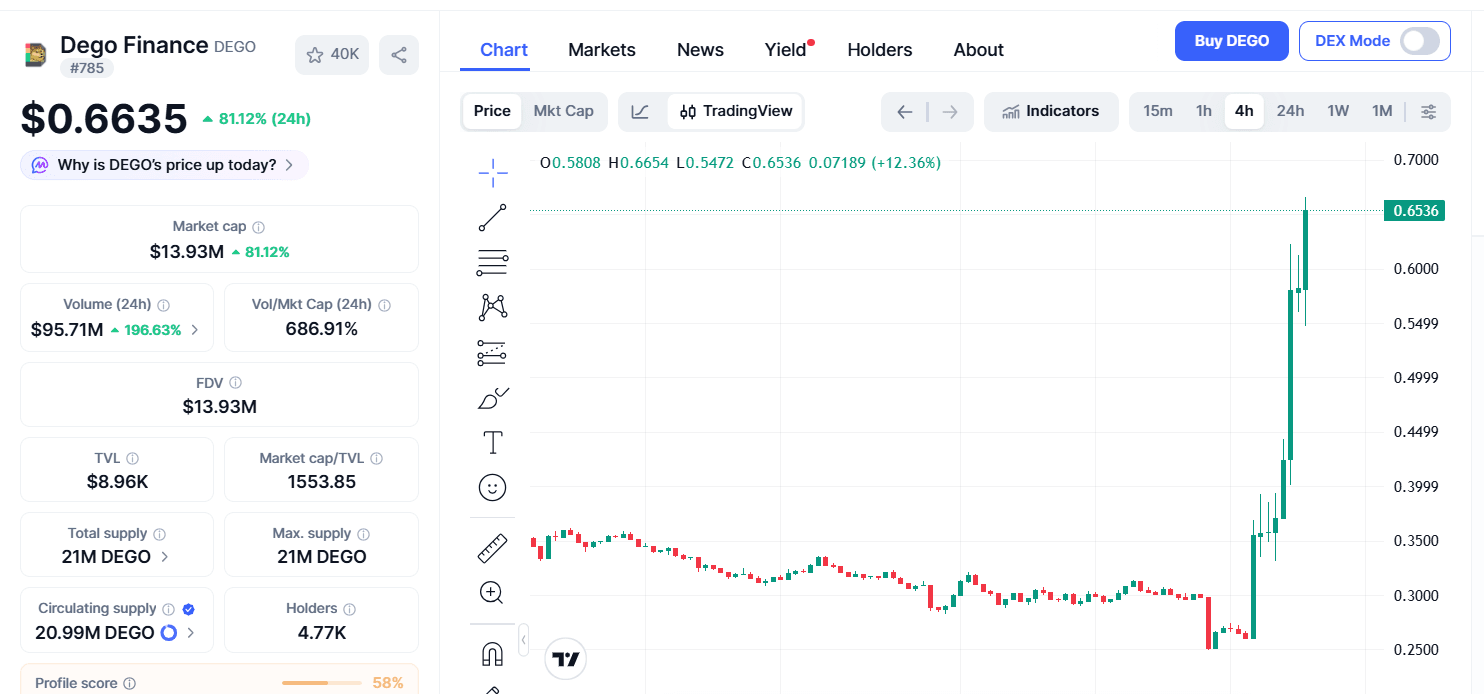Open the Indicators menu
This screenshot has width=1484, height=694.
click(x=1050, y=111)
